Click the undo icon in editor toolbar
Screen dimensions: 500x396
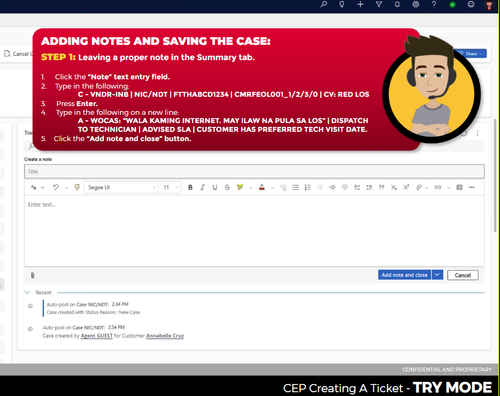pyautogui.click(x=56, y=187)
